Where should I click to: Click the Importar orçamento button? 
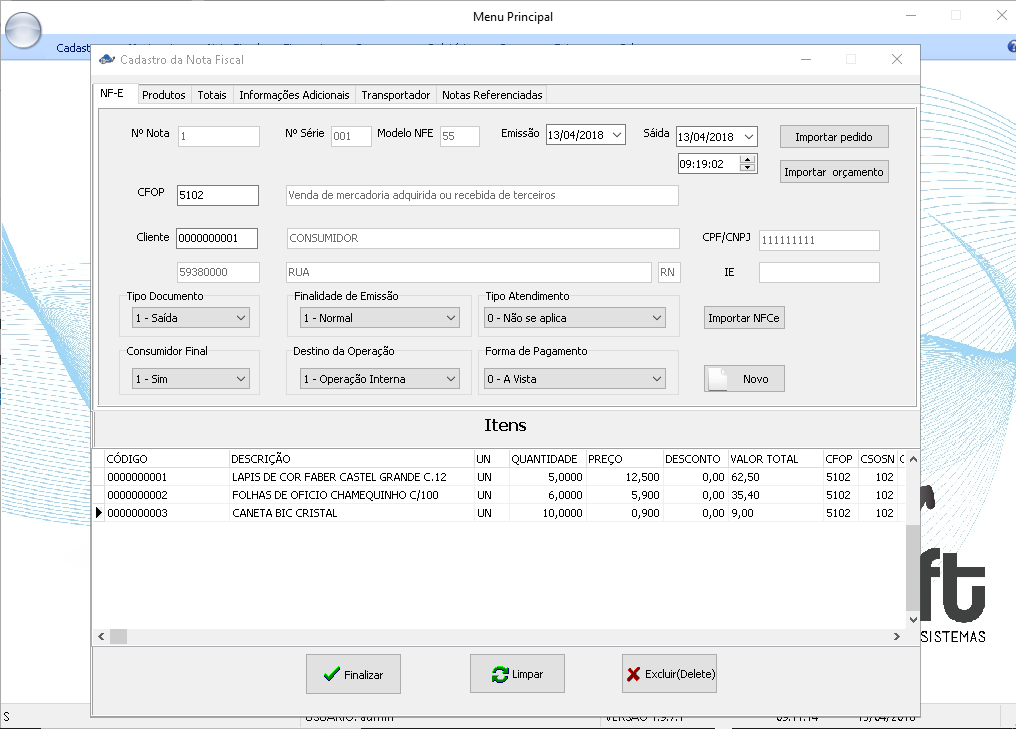[833, 172]
